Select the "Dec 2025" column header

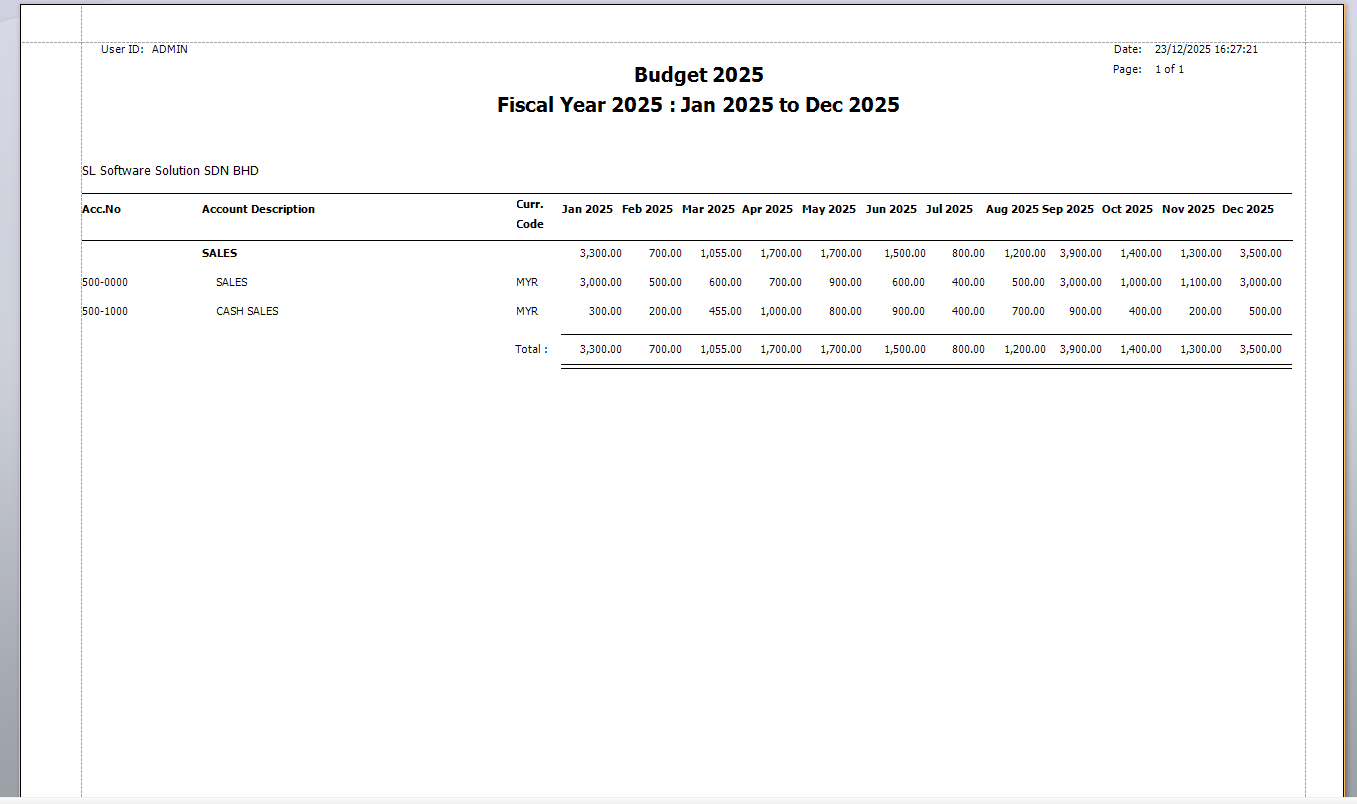point(1247,209)
